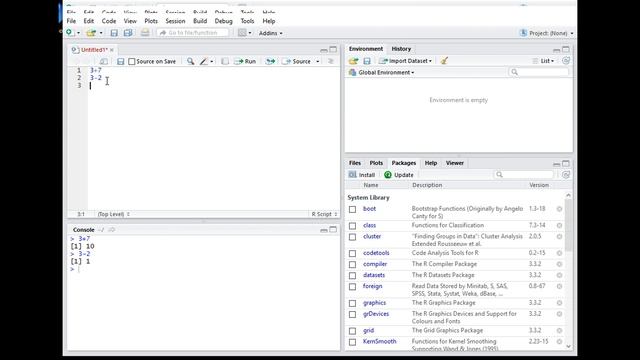Open the R Script file type selector
This screenshot has width=640, height=360.
324,214
